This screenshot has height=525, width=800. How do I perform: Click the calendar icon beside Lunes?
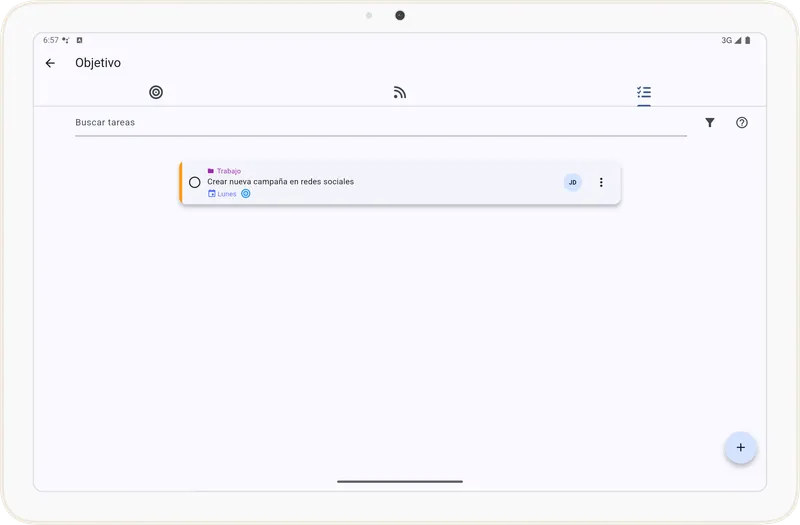(x=211, y=194)
